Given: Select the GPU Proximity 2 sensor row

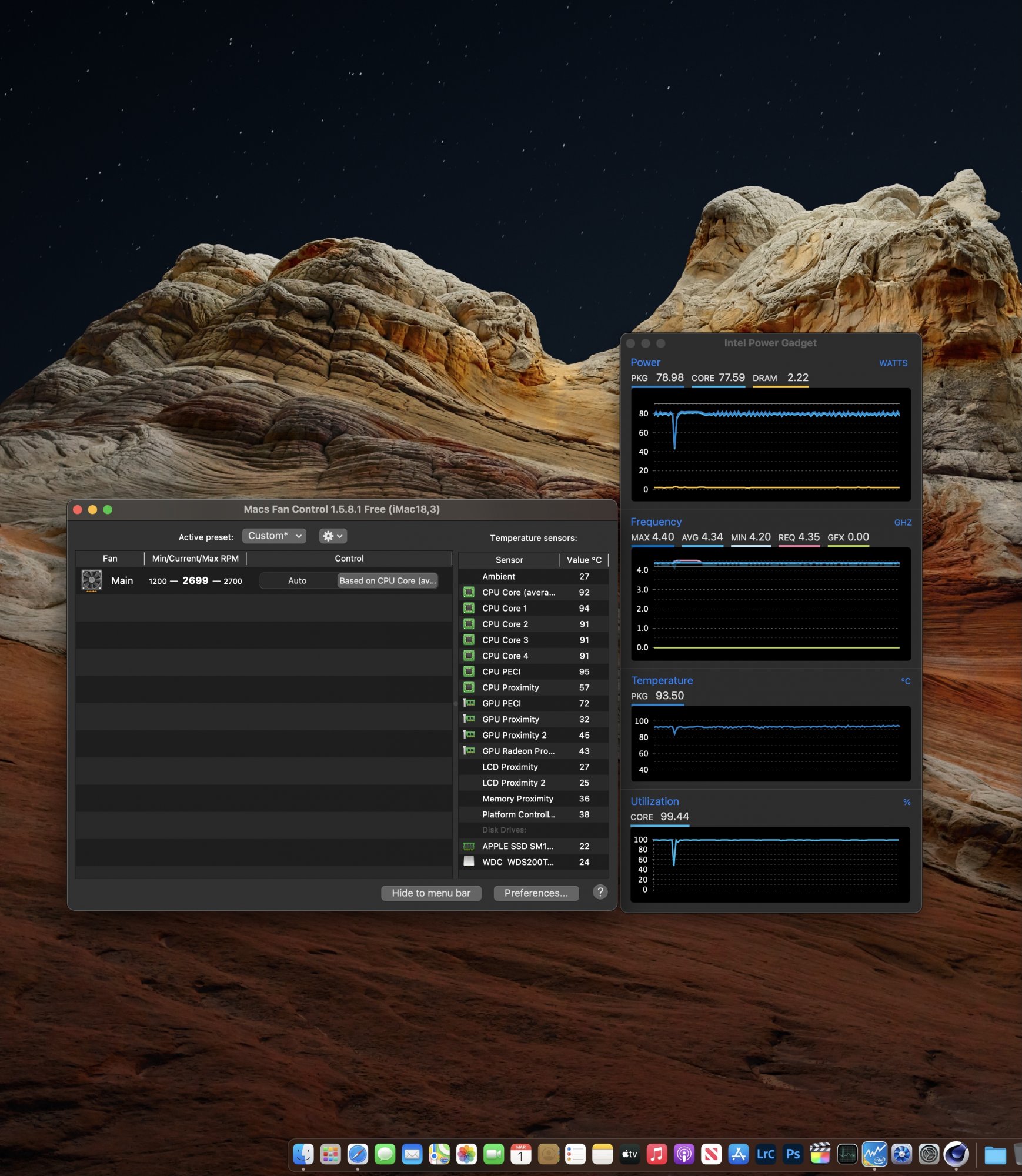Looking at the screenshot, I should click(534, 735).
